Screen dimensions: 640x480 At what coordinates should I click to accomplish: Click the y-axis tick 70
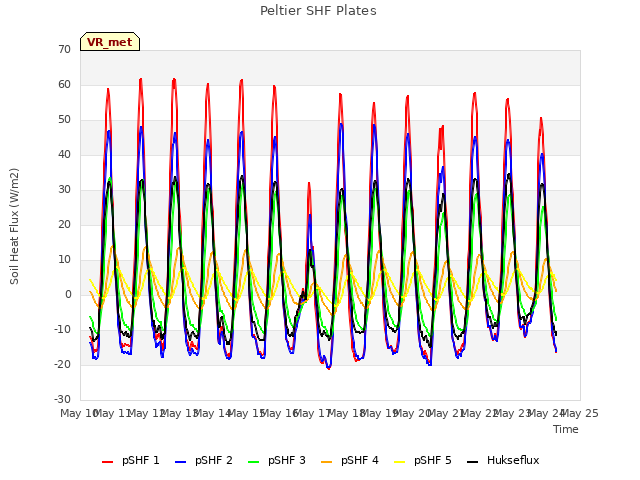point(64,49)
